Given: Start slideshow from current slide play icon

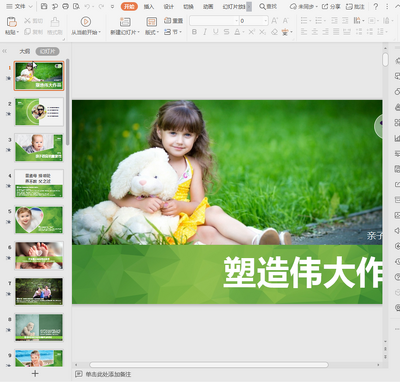Looking at the screenshot, I should coord(86,22).
